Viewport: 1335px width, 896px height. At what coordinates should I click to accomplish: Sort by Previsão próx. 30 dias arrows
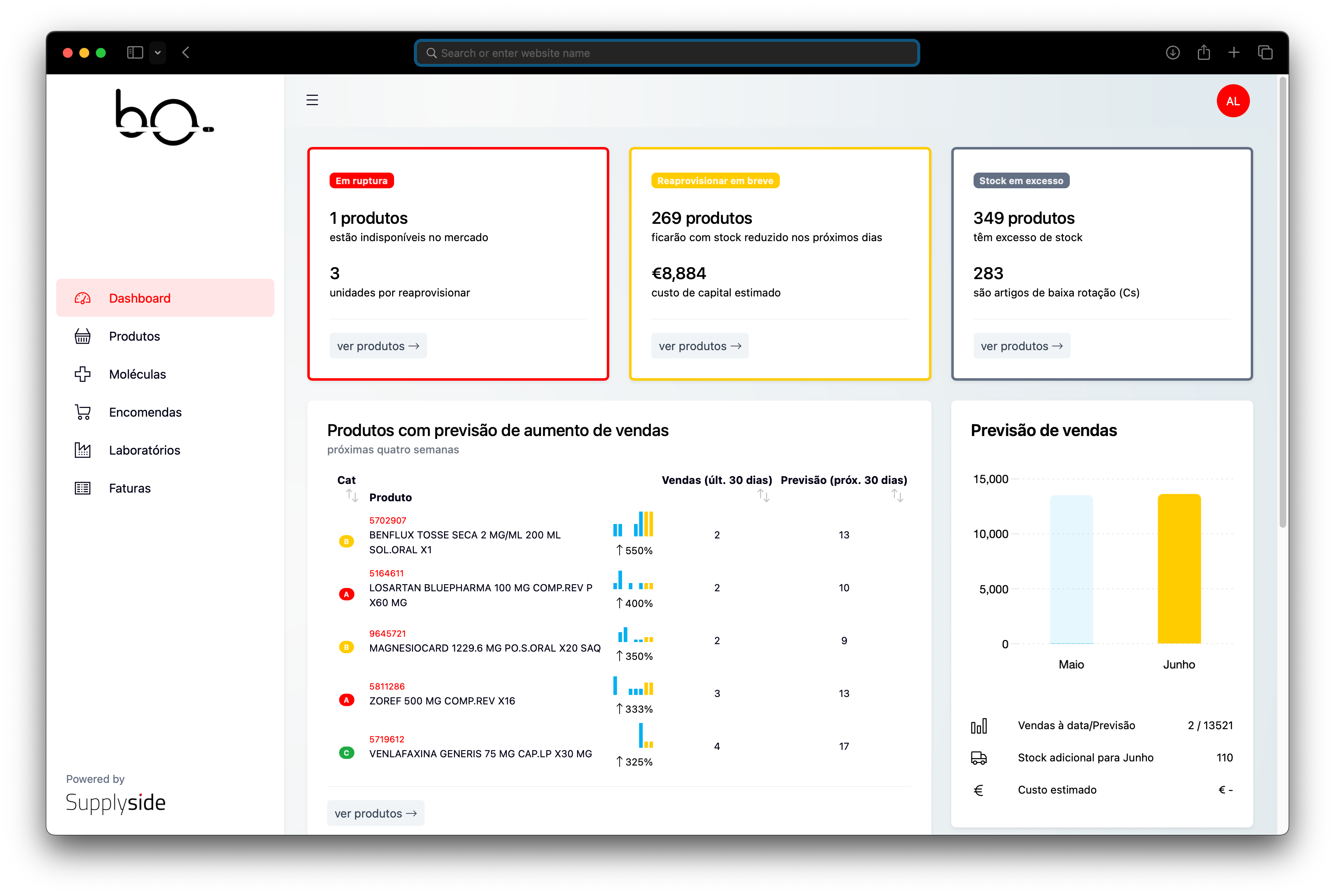tap(897, 495)
